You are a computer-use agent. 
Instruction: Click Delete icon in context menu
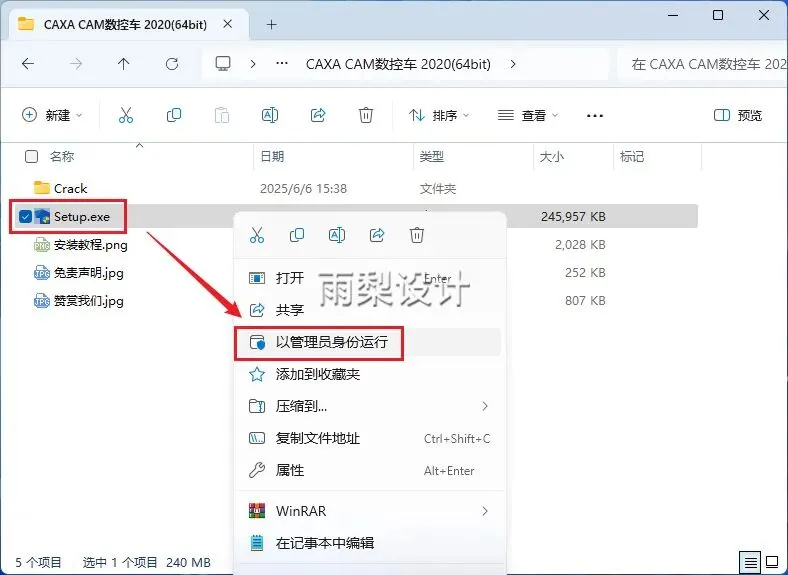pyautogui.click(x=417, y=235)
